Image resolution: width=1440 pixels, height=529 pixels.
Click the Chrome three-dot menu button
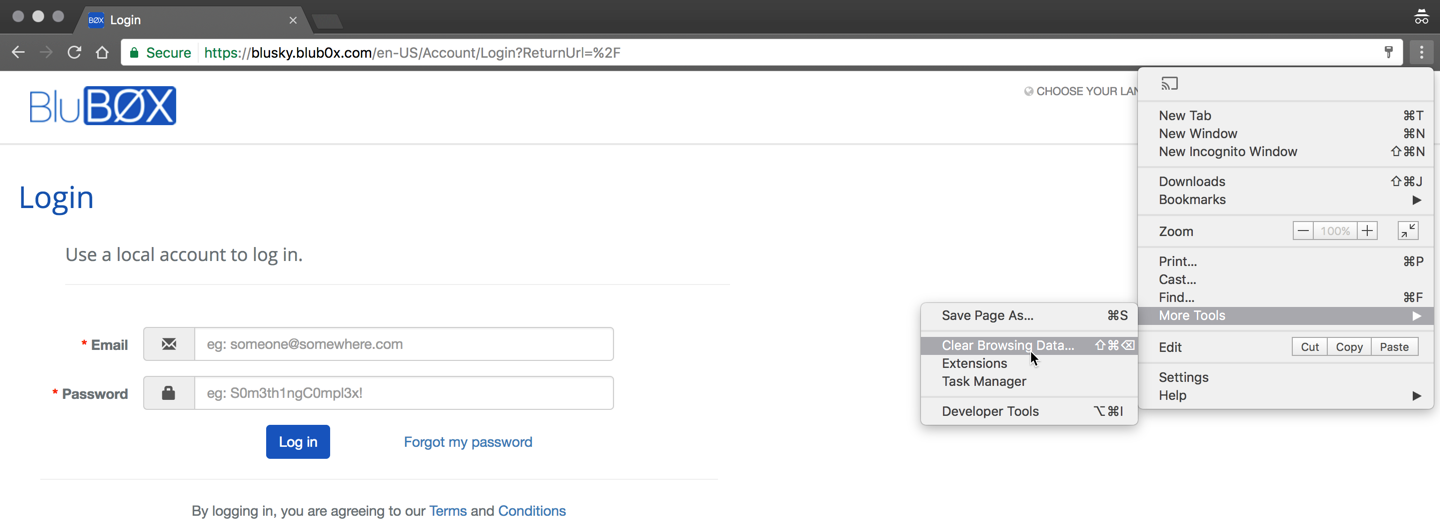click(x=1421, y=52)
